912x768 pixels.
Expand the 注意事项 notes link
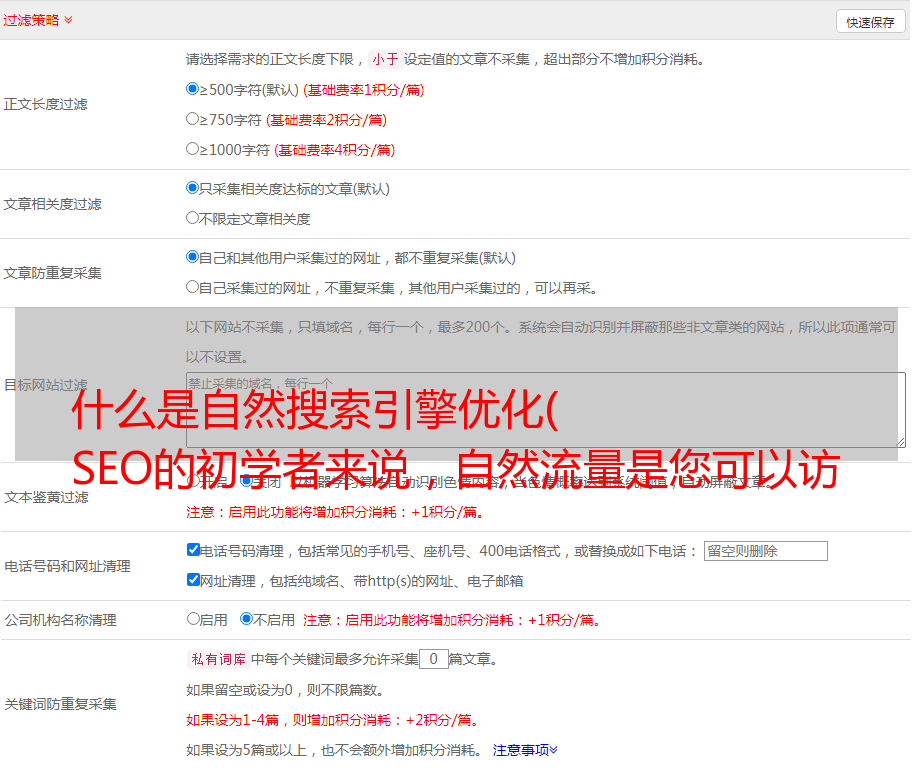(x=524, y=749)
